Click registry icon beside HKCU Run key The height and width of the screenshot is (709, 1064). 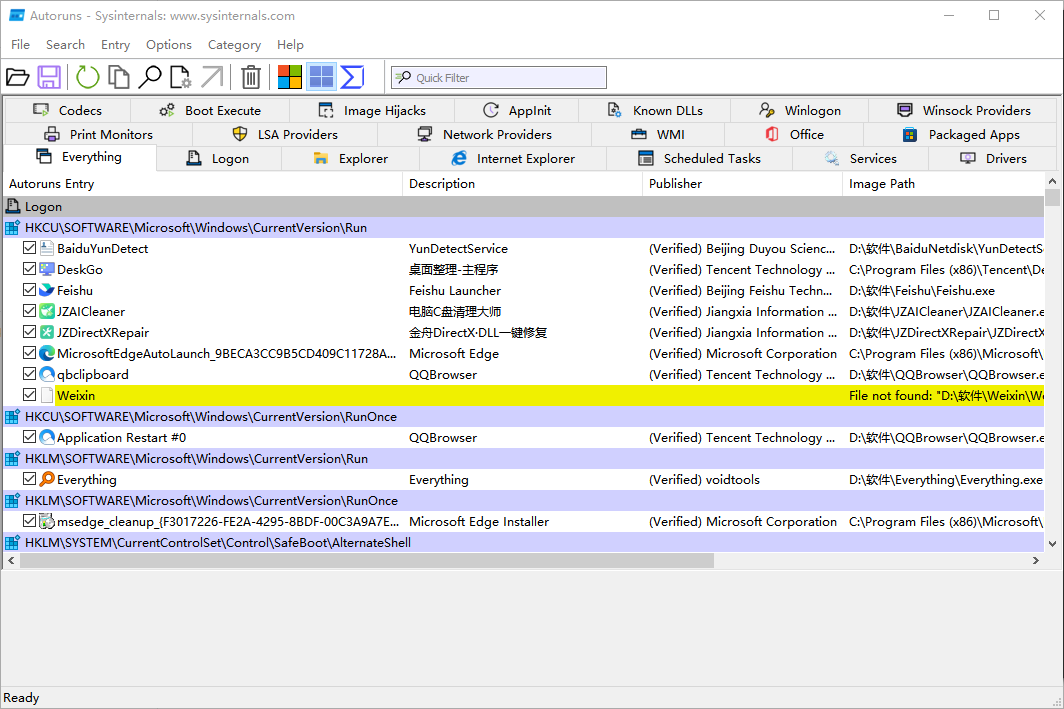click(12, 228)
